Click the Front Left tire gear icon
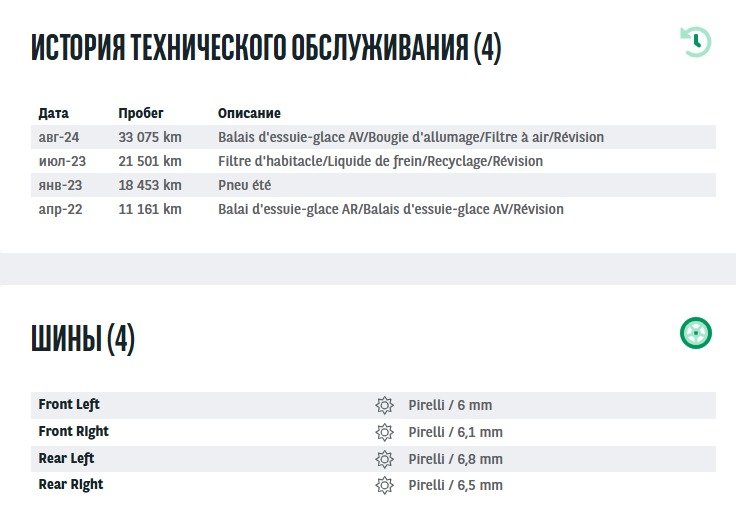Viewport: 736px width, 521px height. click(384, 405)
